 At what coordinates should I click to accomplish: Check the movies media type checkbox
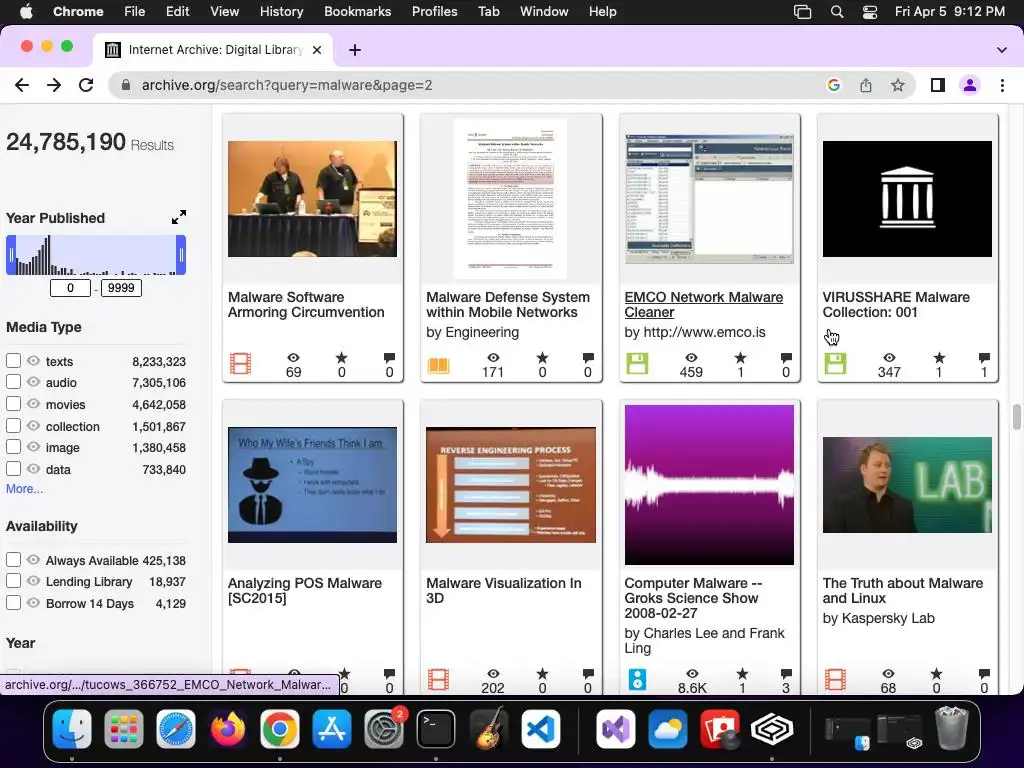[x=13, y=404]
